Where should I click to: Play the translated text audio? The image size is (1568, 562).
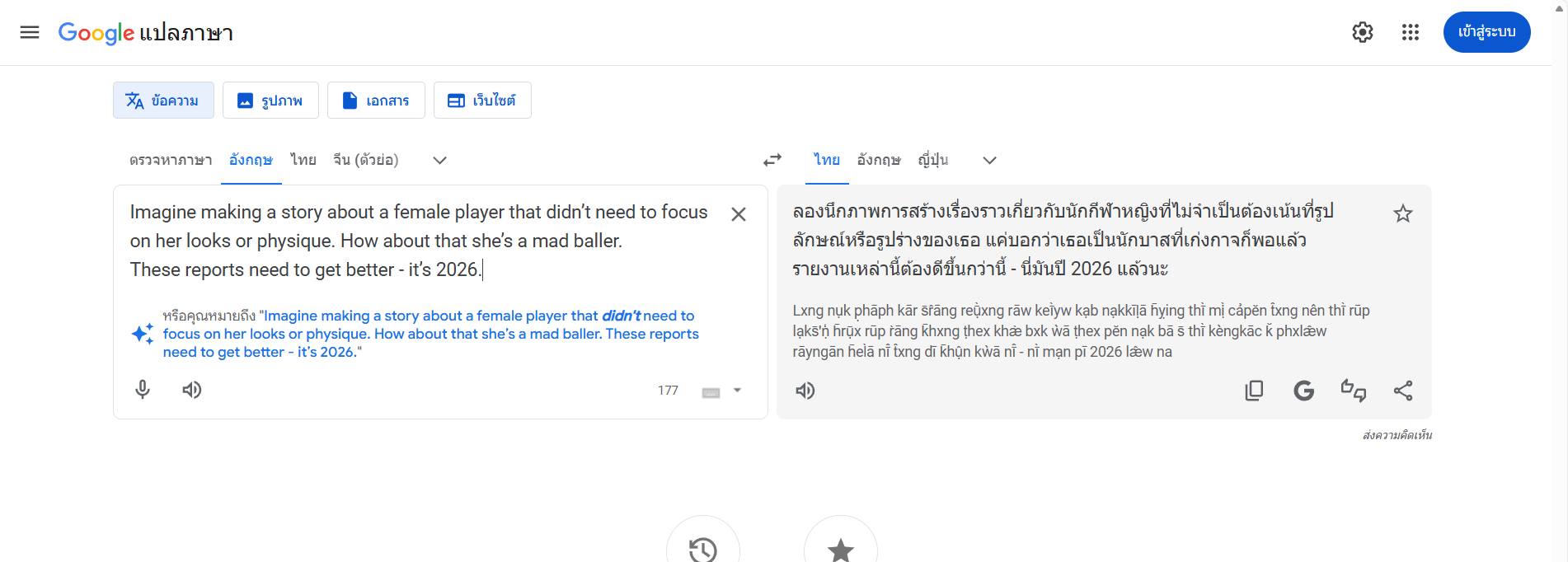click(805, 391)
